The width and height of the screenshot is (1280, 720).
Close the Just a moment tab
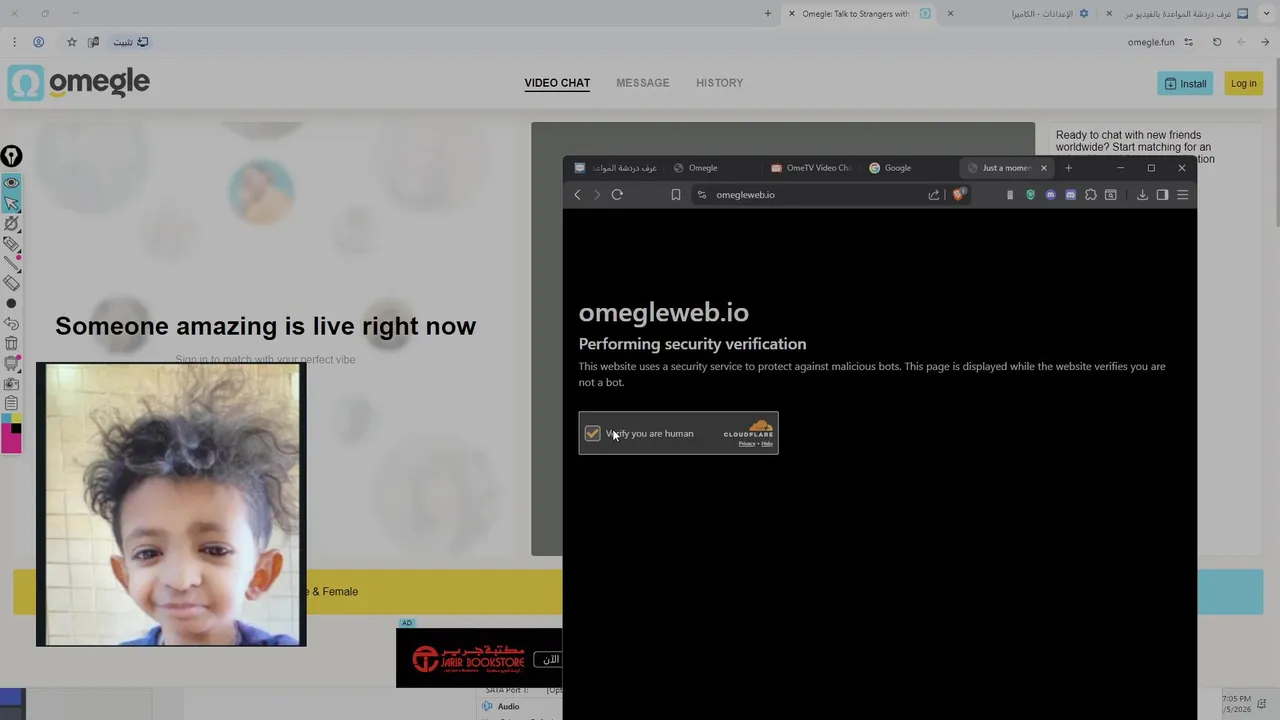(x=1043, y=168)
